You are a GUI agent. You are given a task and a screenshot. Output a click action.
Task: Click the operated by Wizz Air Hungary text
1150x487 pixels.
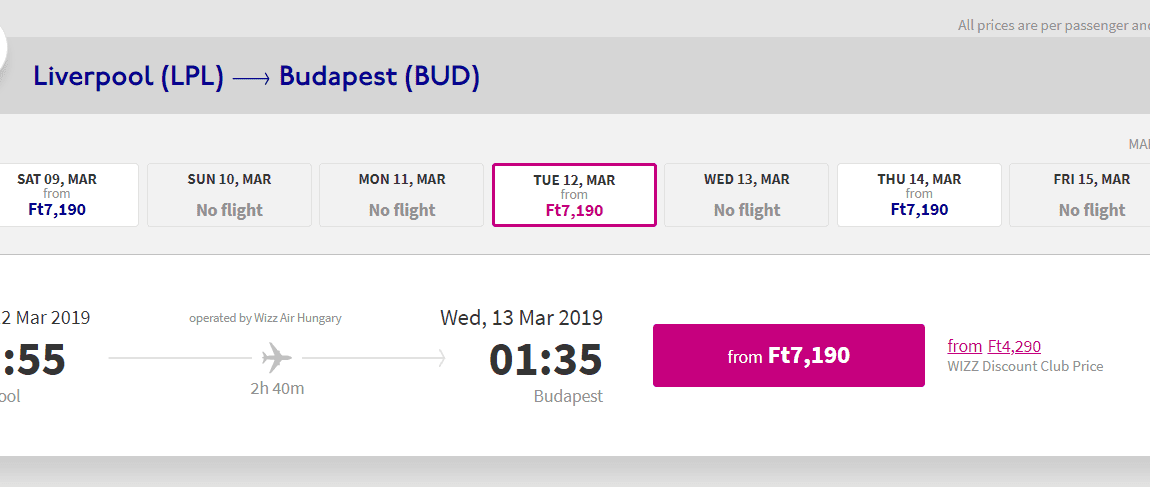[x=265, y=318]
